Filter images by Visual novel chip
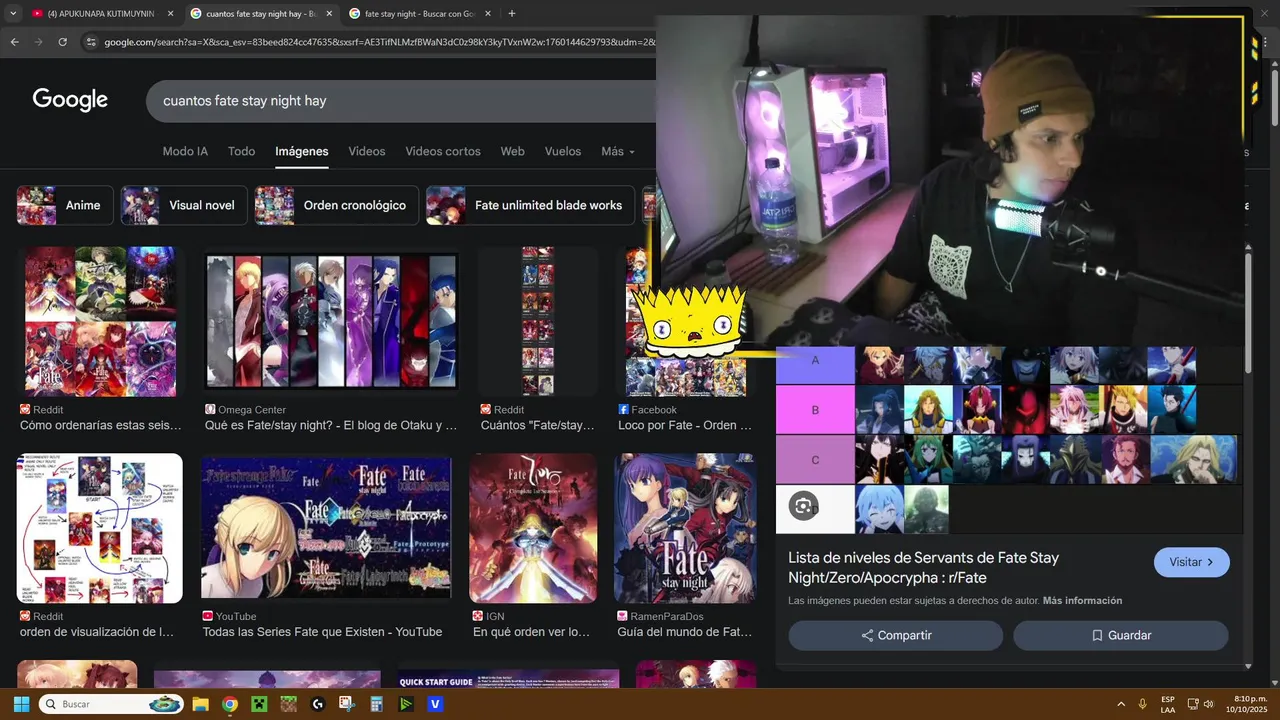The height and width of the screenshot is (720, 1280). 184,205
